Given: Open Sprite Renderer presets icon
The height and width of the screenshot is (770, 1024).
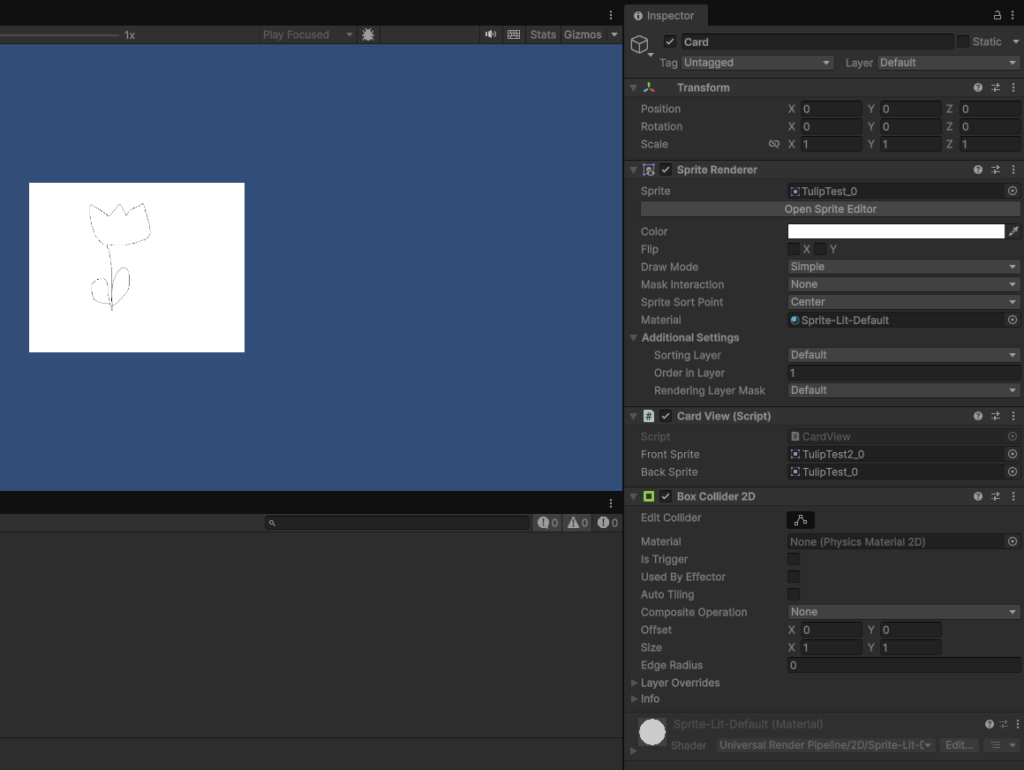Looking at the screenshot, I should tap(996, 170).
